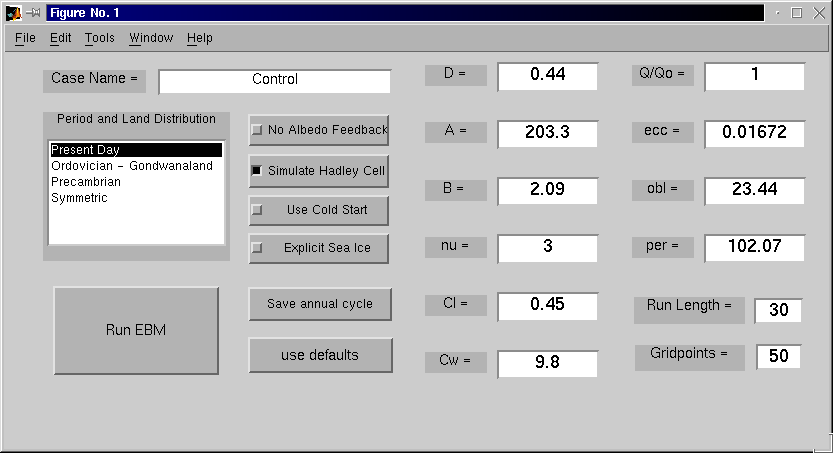The height and width of the screenshot is (453, 833).
Task: Select Present Day in land distribution list
Action: point(136,150)
